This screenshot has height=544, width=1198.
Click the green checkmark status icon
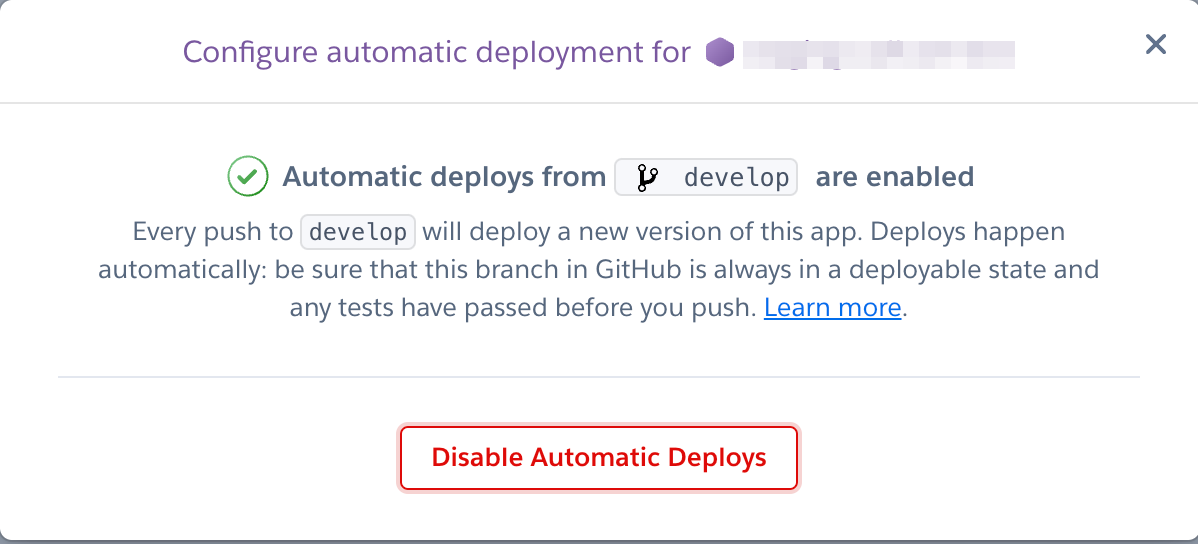pos(248,176)
